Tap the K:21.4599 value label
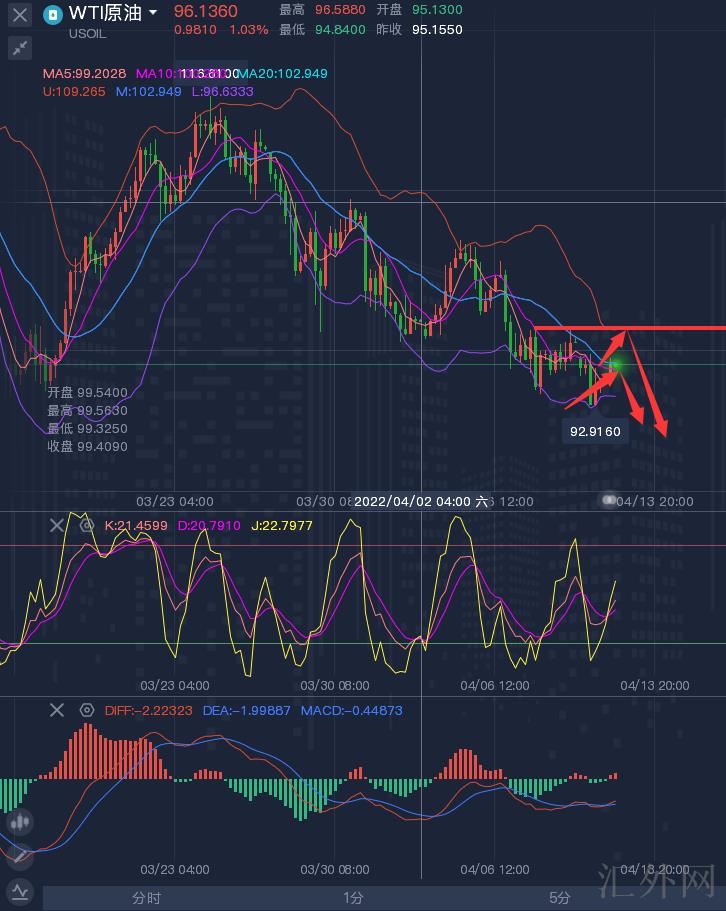726x911 pixels. 136,526
